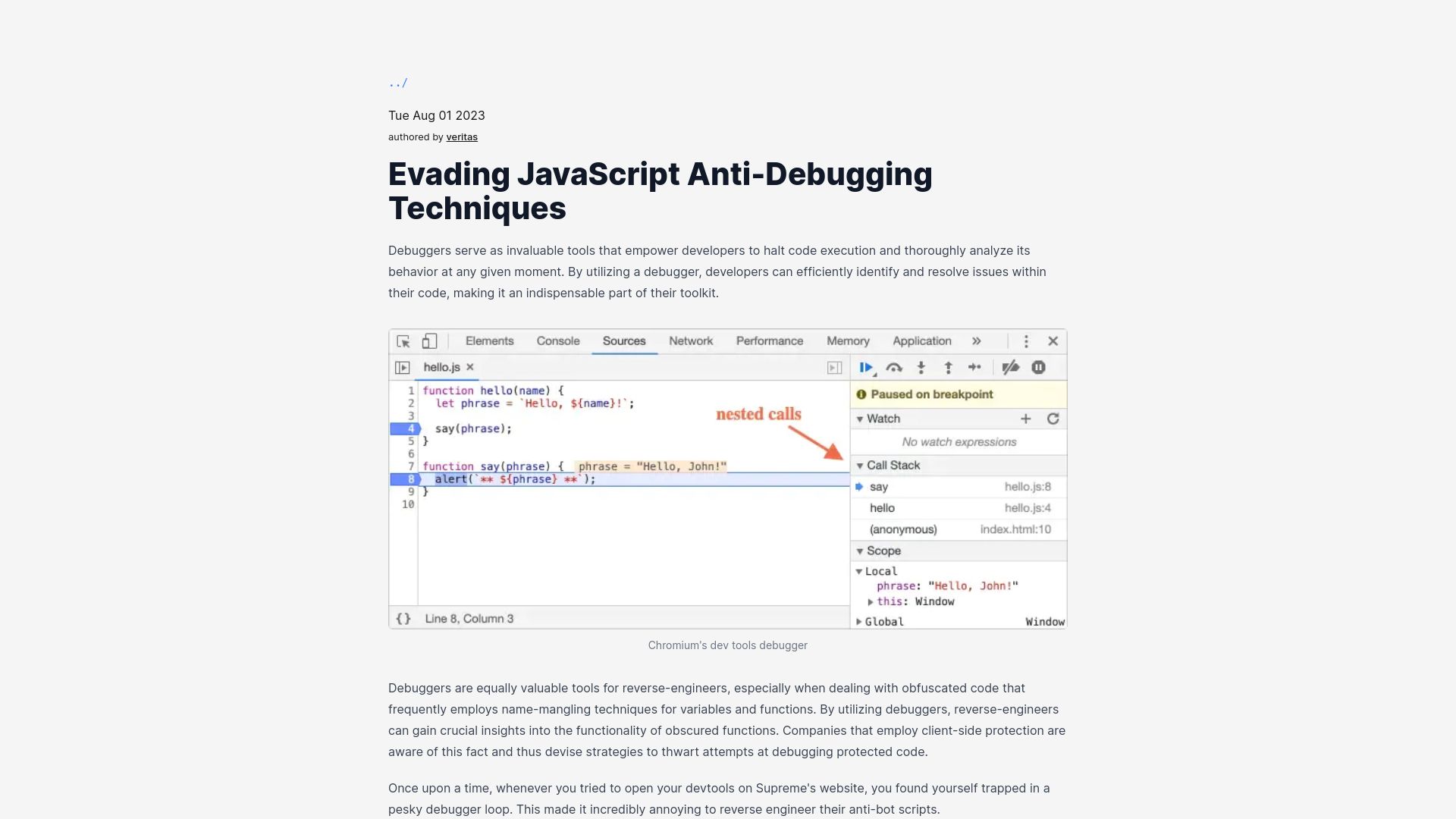This screenshot has width=1456, height=819.
Task: Click the single Step arrow icon
Action: pos(975,368)
